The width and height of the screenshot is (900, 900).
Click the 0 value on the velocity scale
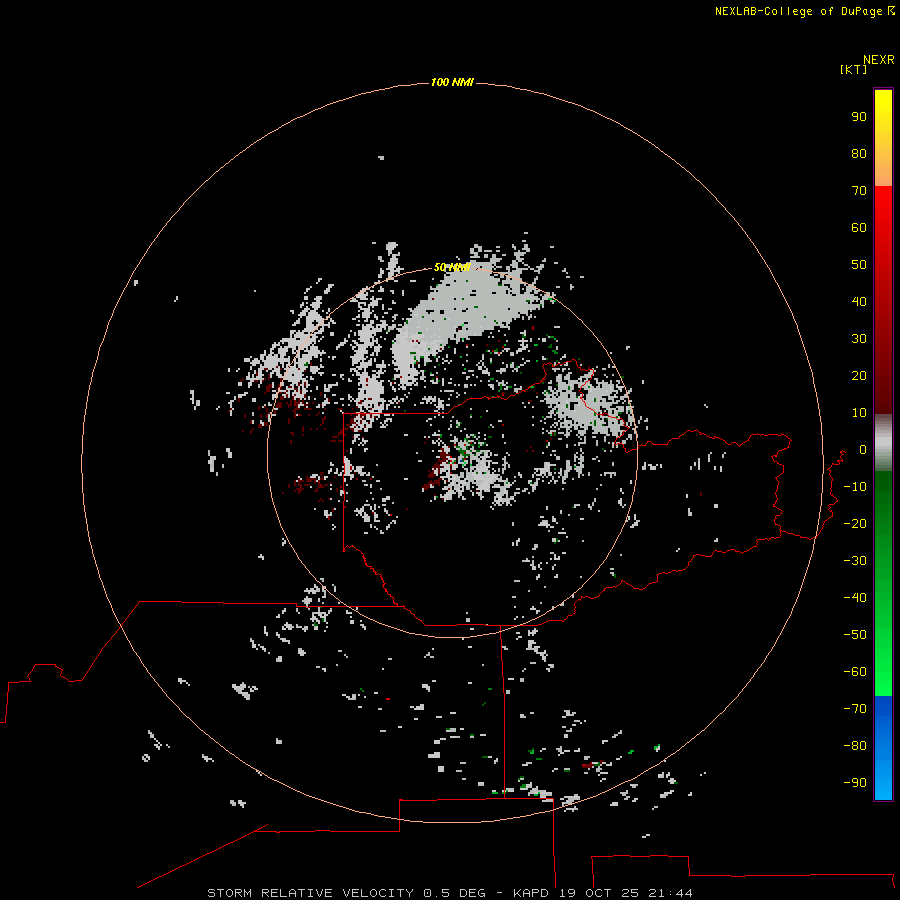(863, 450)
